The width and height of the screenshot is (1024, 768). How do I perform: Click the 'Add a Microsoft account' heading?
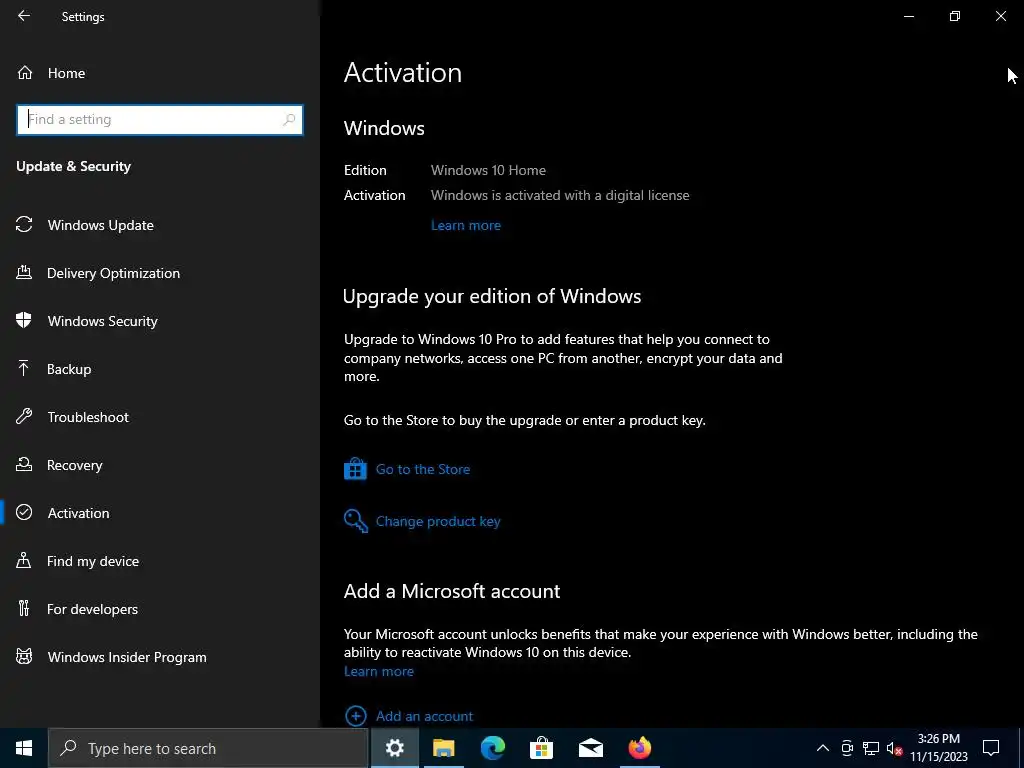tap(452, 591)
